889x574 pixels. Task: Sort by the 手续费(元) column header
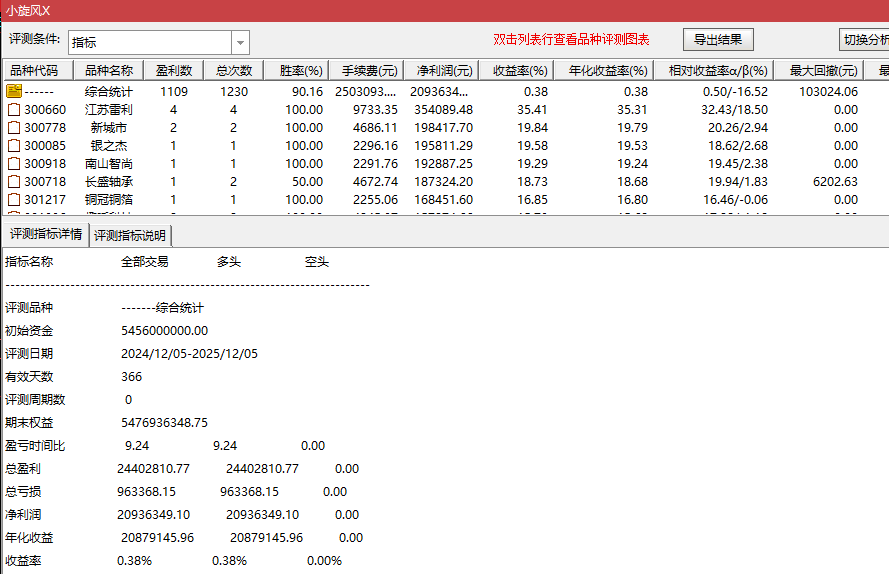pos(367,70)
